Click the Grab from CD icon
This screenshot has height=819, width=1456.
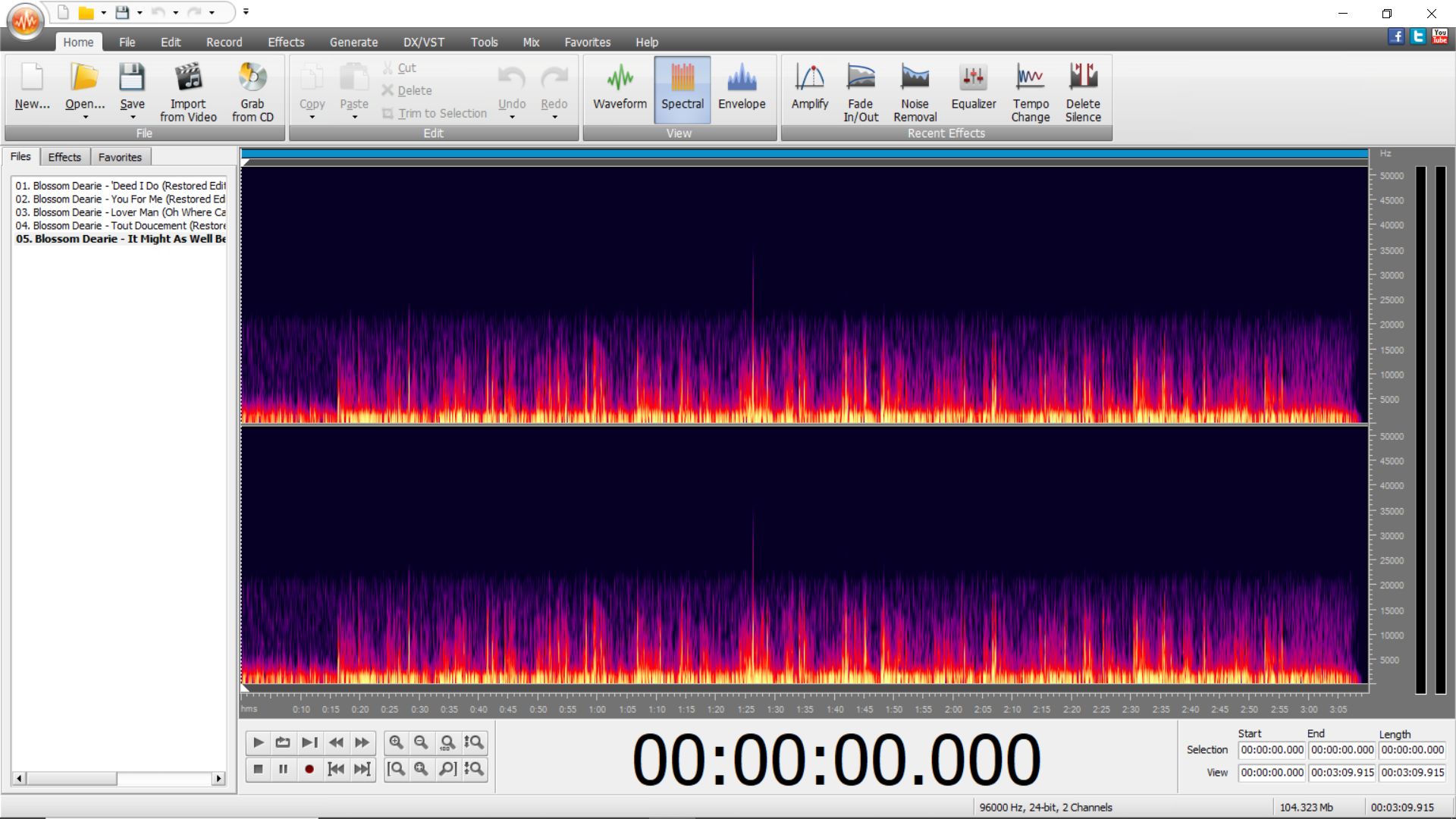tap(252, 78)
